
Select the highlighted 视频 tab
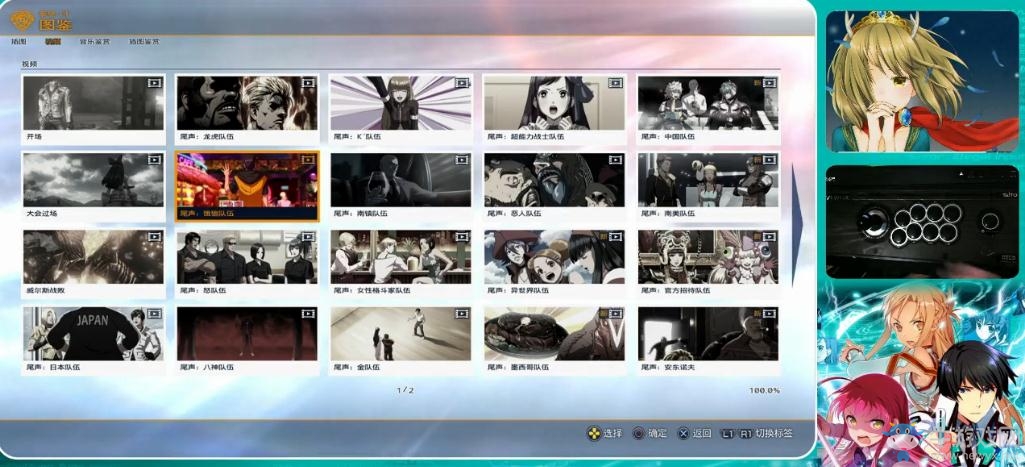[52, 42]
